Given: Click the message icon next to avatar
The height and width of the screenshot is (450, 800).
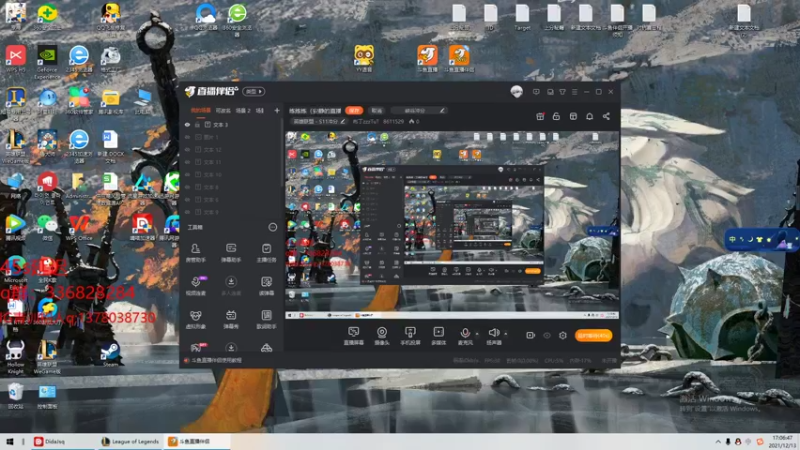Looking at the screenshot, I should point(536,92).
